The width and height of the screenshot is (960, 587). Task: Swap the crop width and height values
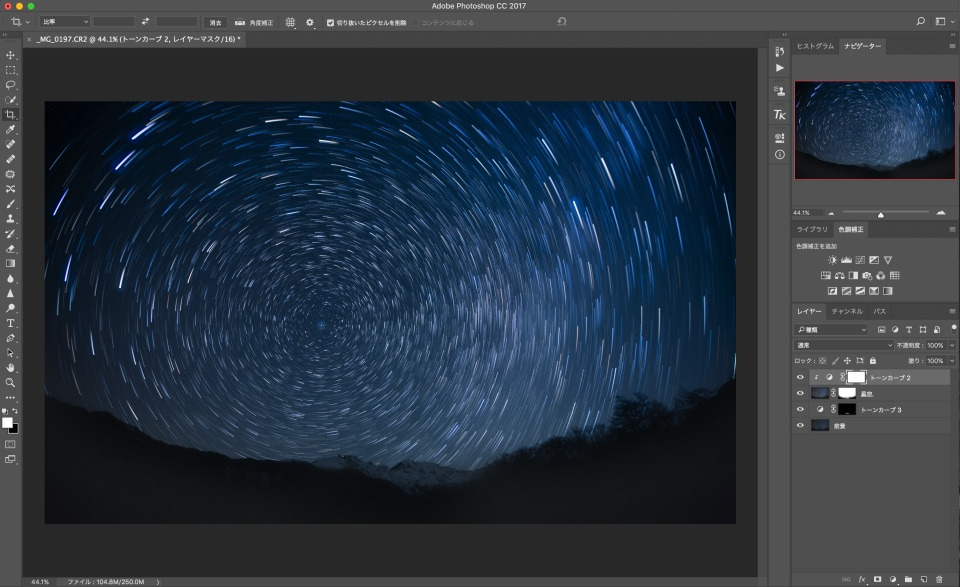coord(145,21)
